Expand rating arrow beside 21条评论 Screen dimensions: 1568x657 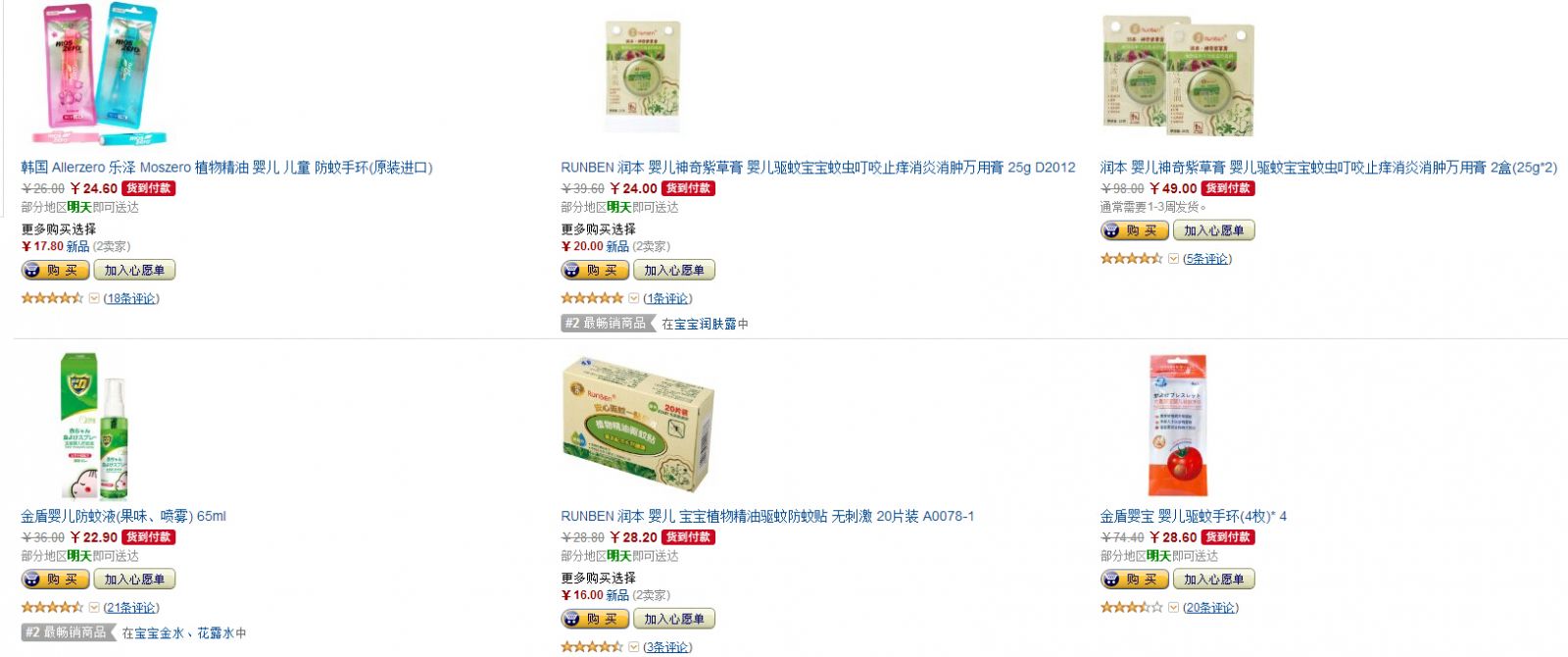point(94,608)
